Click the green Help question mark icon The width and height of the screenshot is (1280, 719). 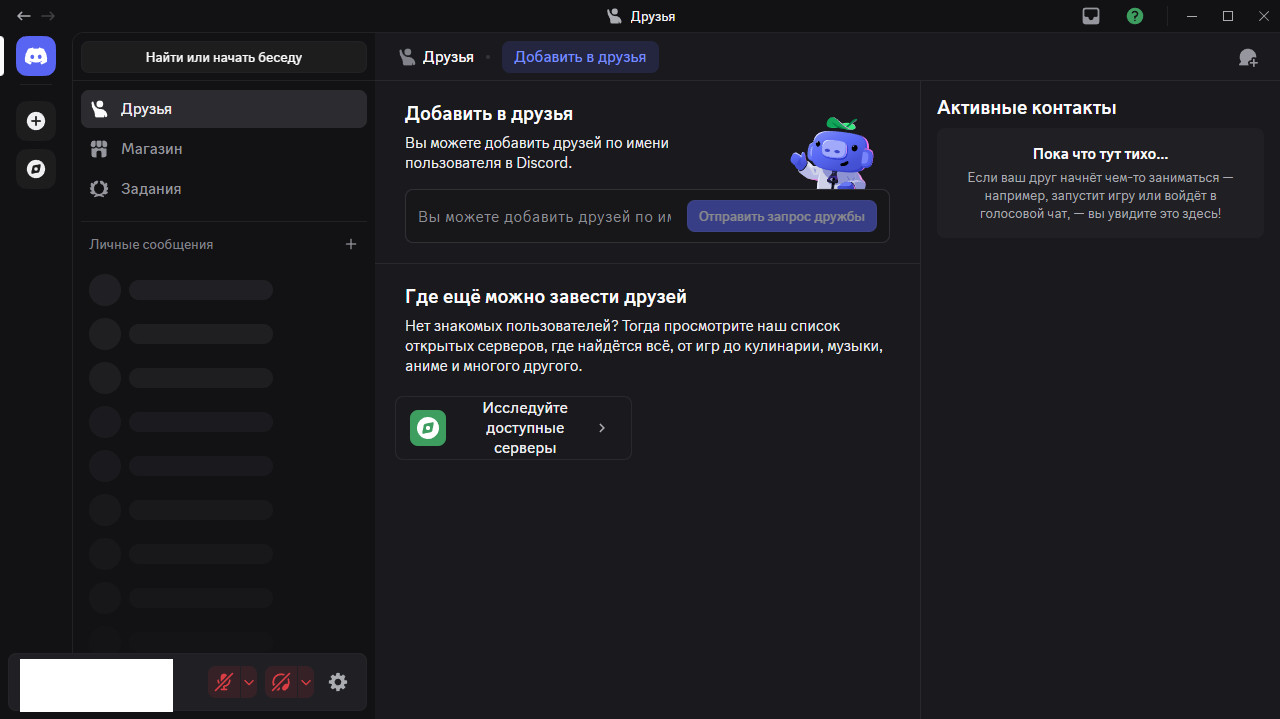pyautogui.click(x=1135, y=16)
